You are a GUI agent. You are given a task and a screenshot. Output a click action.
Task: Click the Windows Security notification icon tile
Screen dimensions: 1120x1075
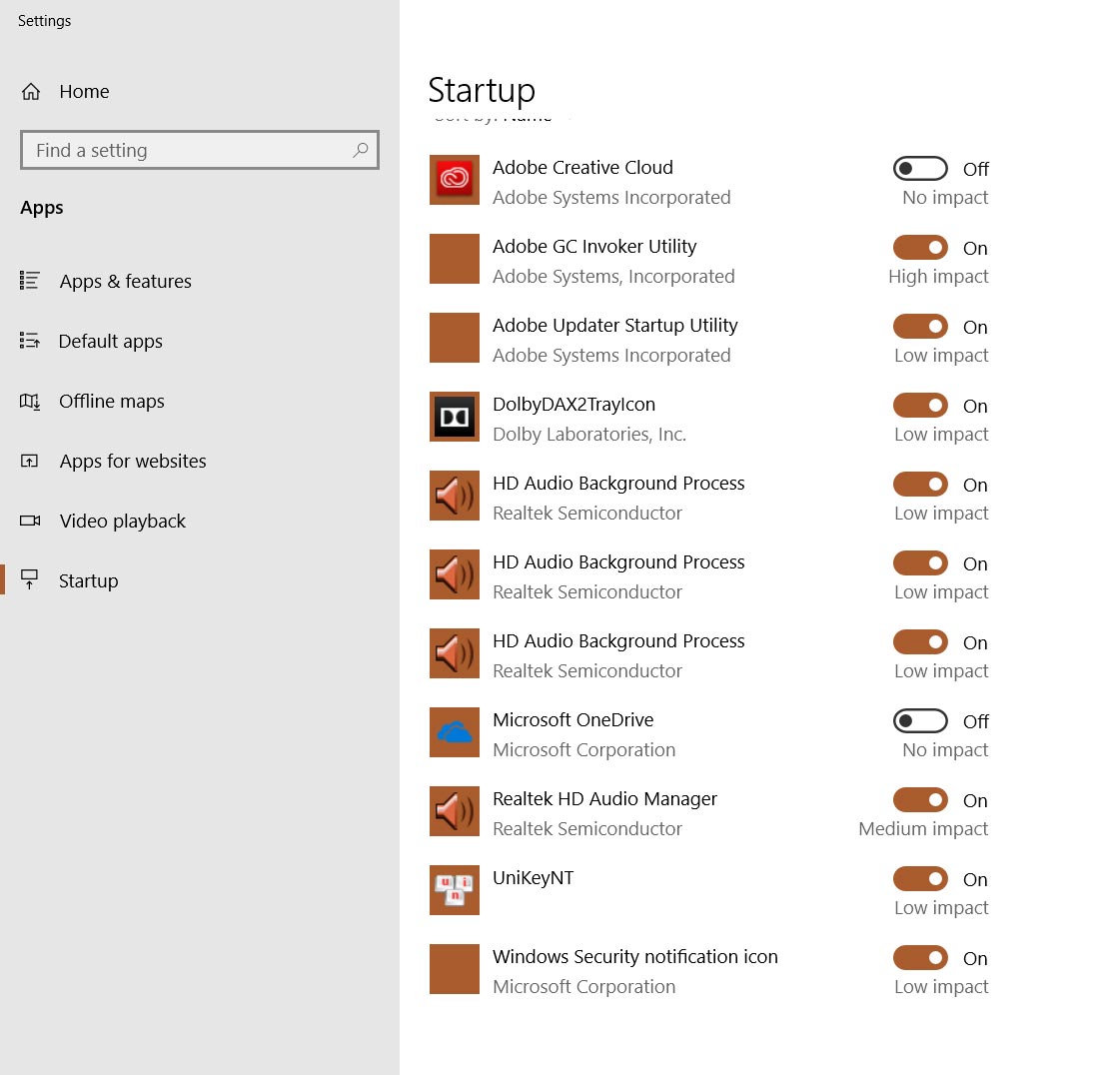[x=455, y=969]
